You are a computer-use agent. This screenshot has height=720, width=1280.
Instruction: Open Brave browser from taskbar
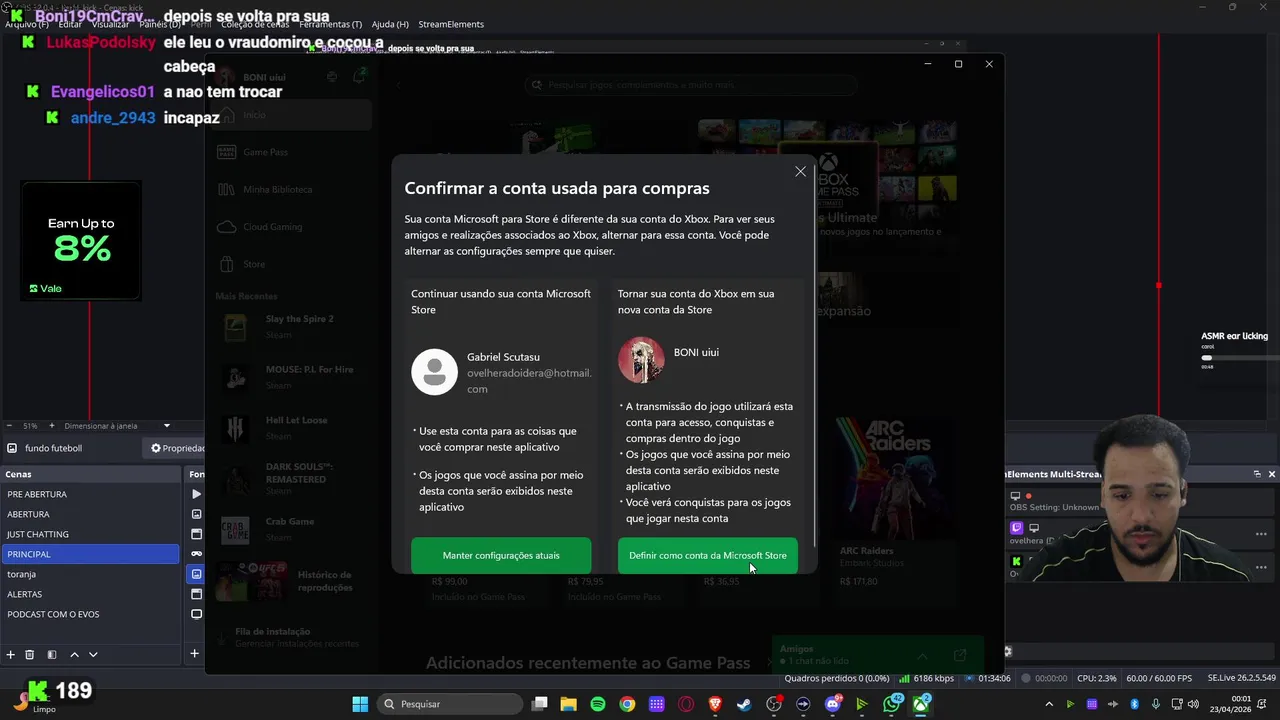[715, 704]
